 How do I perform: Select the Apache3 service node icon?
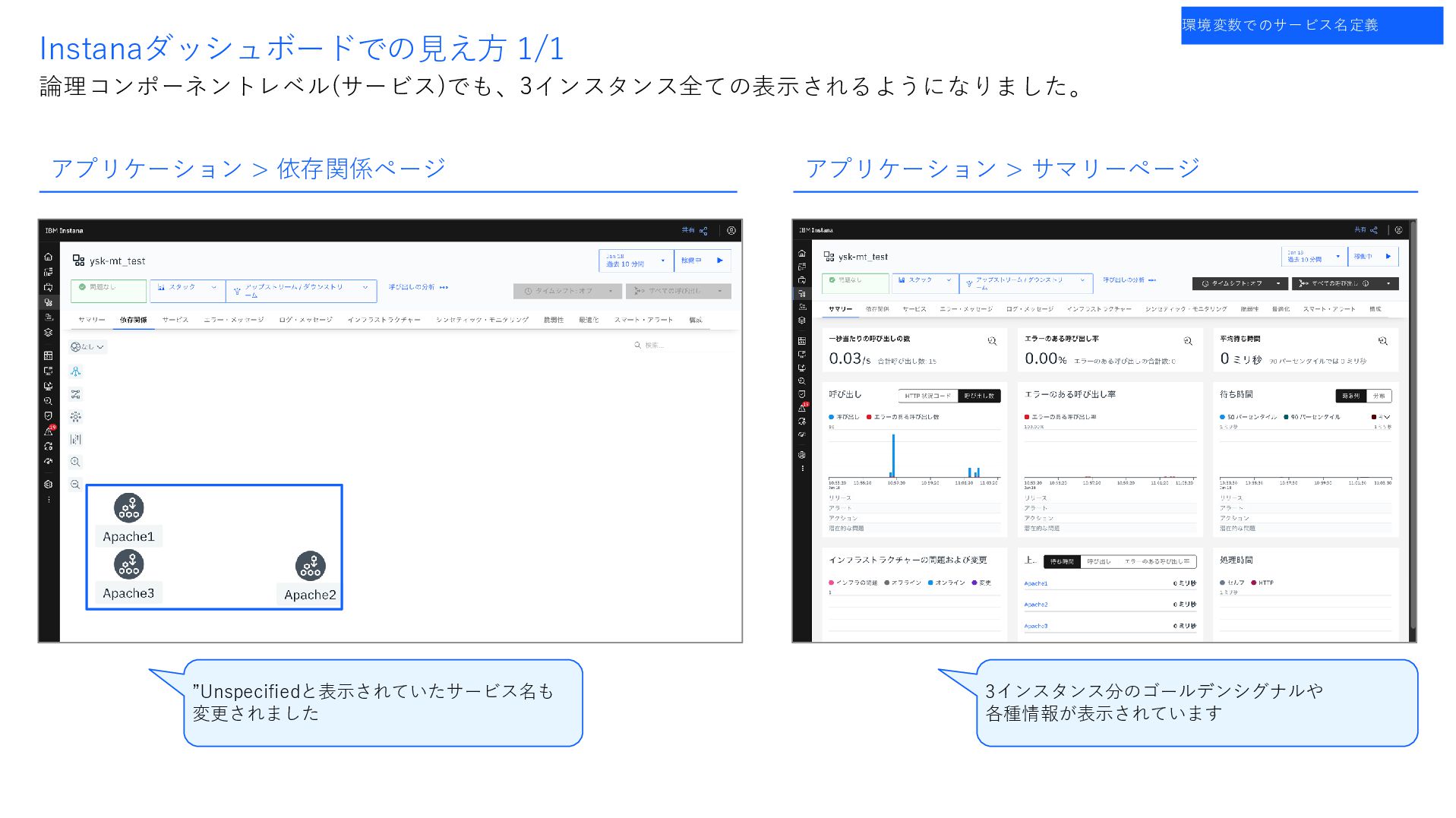coord(128,564)
